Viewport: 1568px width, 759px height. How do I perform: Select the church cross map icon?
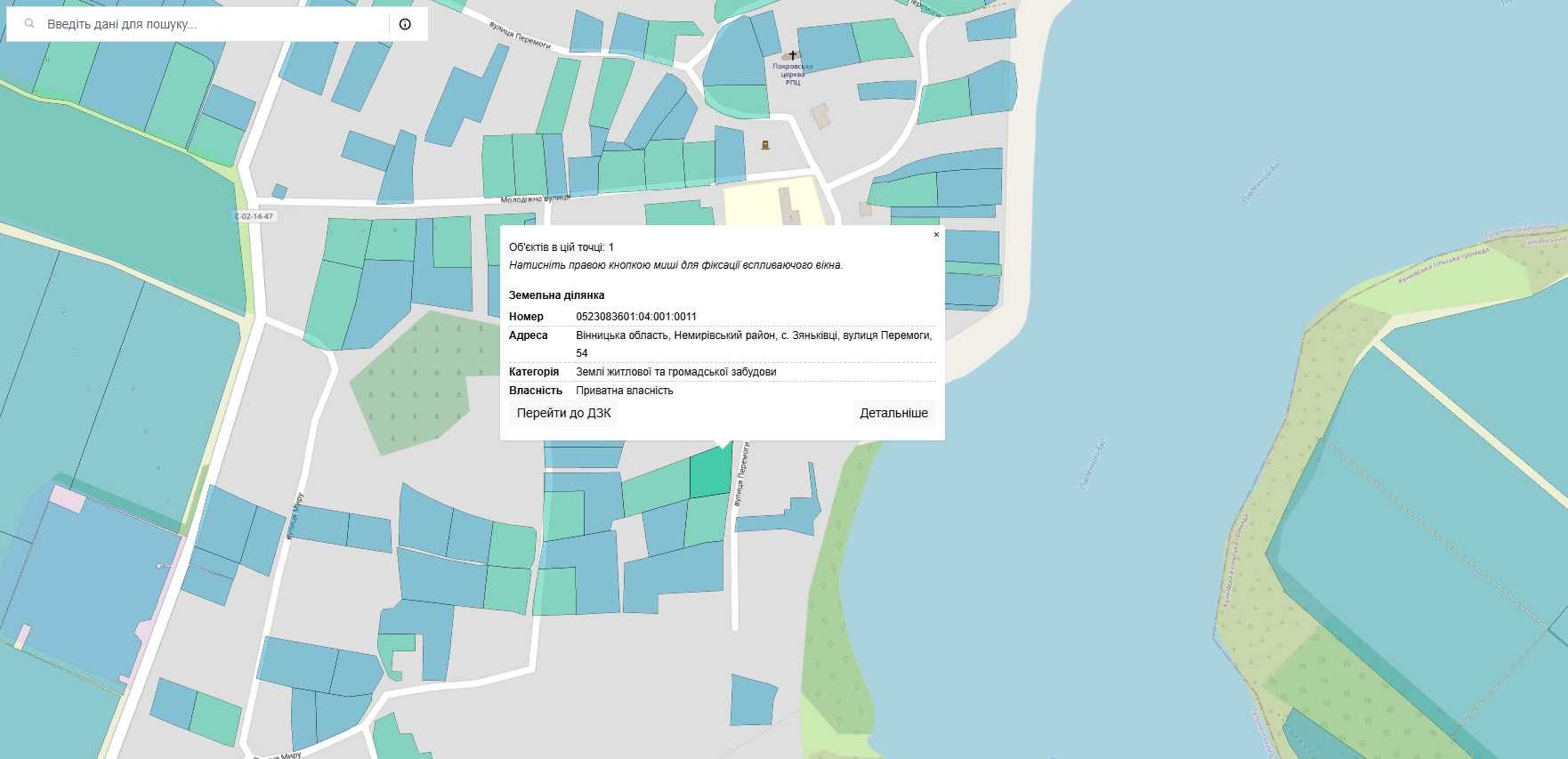coord(792,55)
